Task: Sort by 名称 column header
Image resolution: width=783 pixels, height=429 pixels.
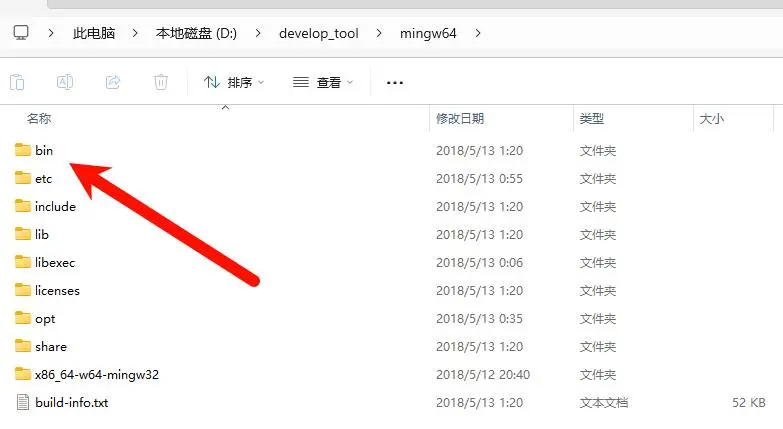Action: pyautogui.click(x=39, y=119)
